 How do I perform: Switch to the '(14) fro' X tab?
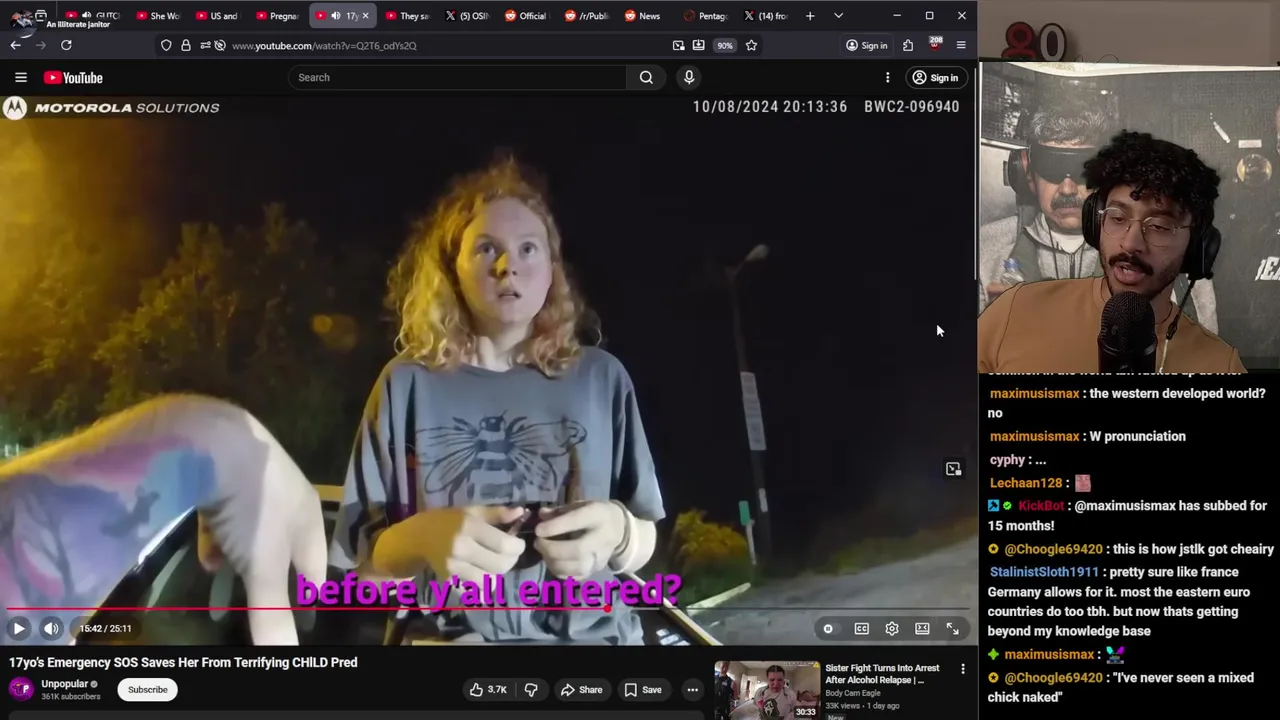click(x=765, y=16)
